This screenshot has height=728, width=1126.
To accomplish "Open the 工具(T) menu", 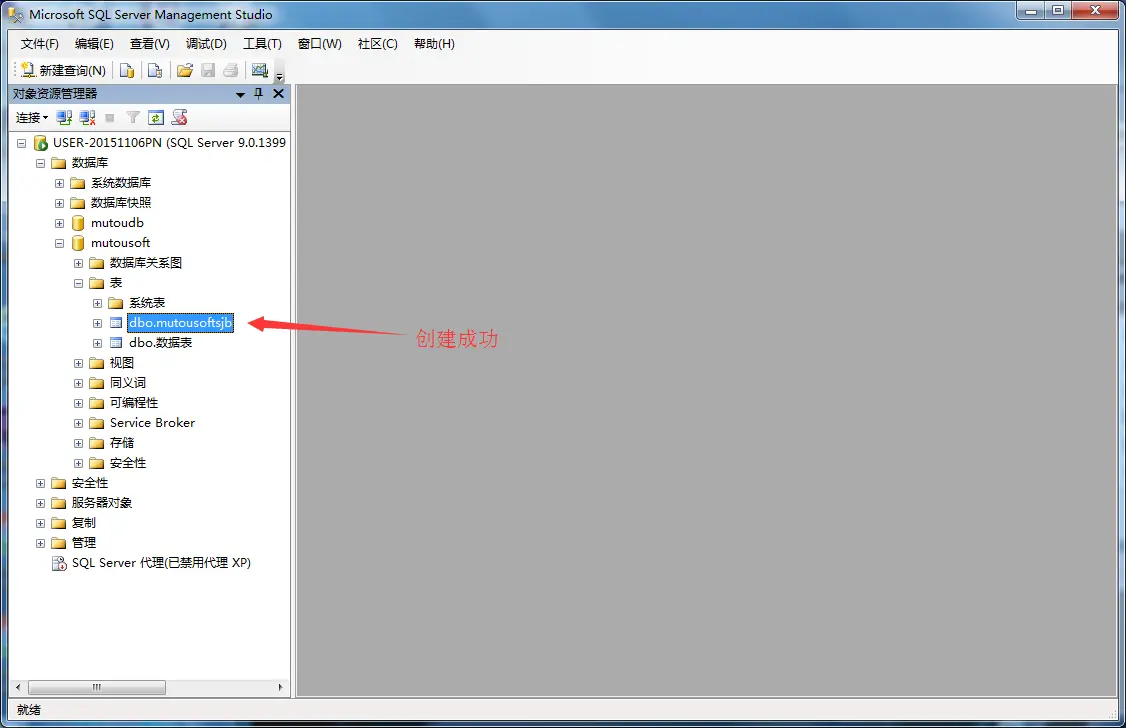I will coord(262,44).
